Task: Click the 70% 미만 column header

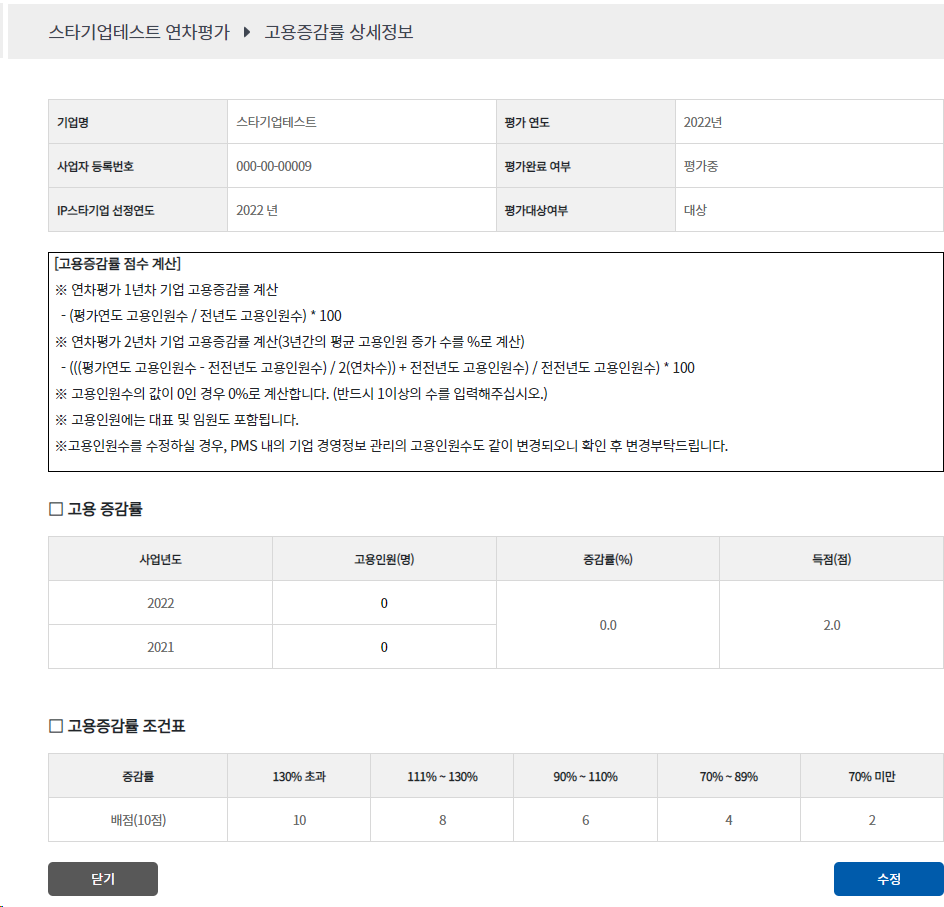Action: coord(871,776)
